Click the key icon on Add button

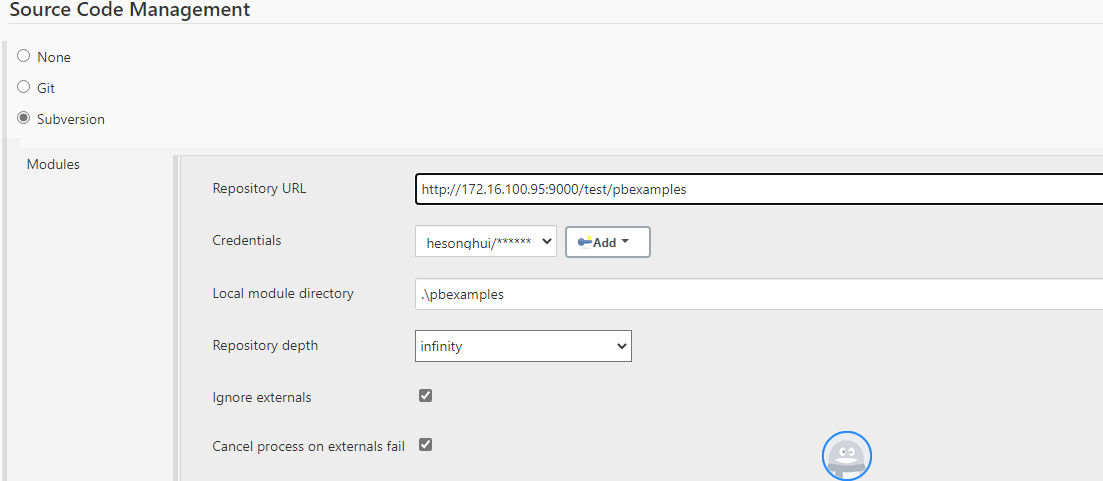584,242
